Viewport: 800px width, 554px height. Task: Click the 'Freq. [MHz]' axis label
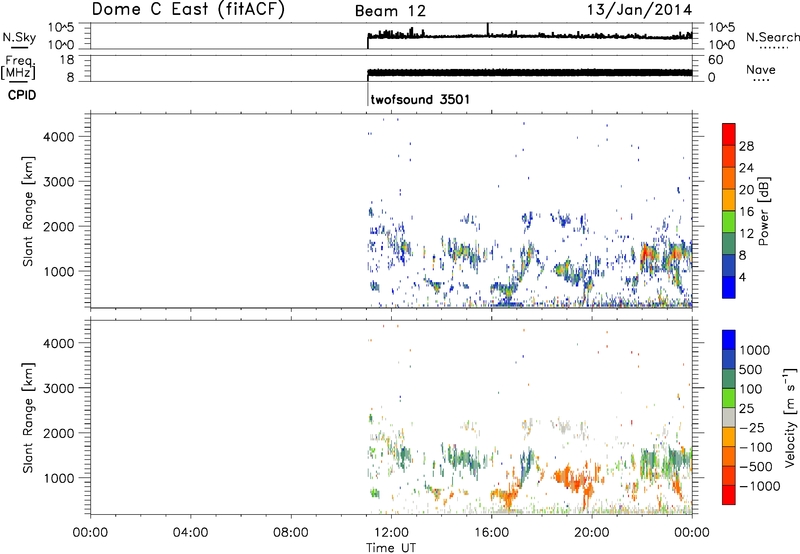pyautogui.click(x=18, y=68)
